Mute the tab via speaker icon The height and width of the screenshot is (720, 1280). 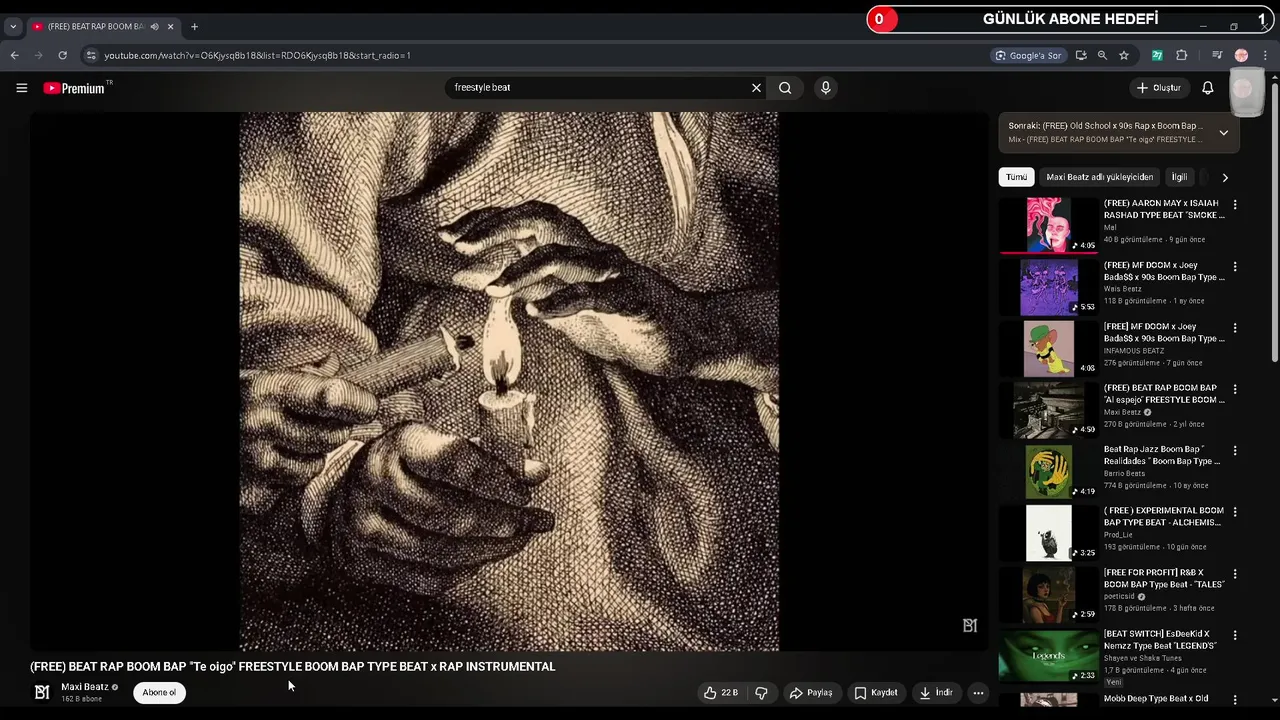click(x=154, y=27)
